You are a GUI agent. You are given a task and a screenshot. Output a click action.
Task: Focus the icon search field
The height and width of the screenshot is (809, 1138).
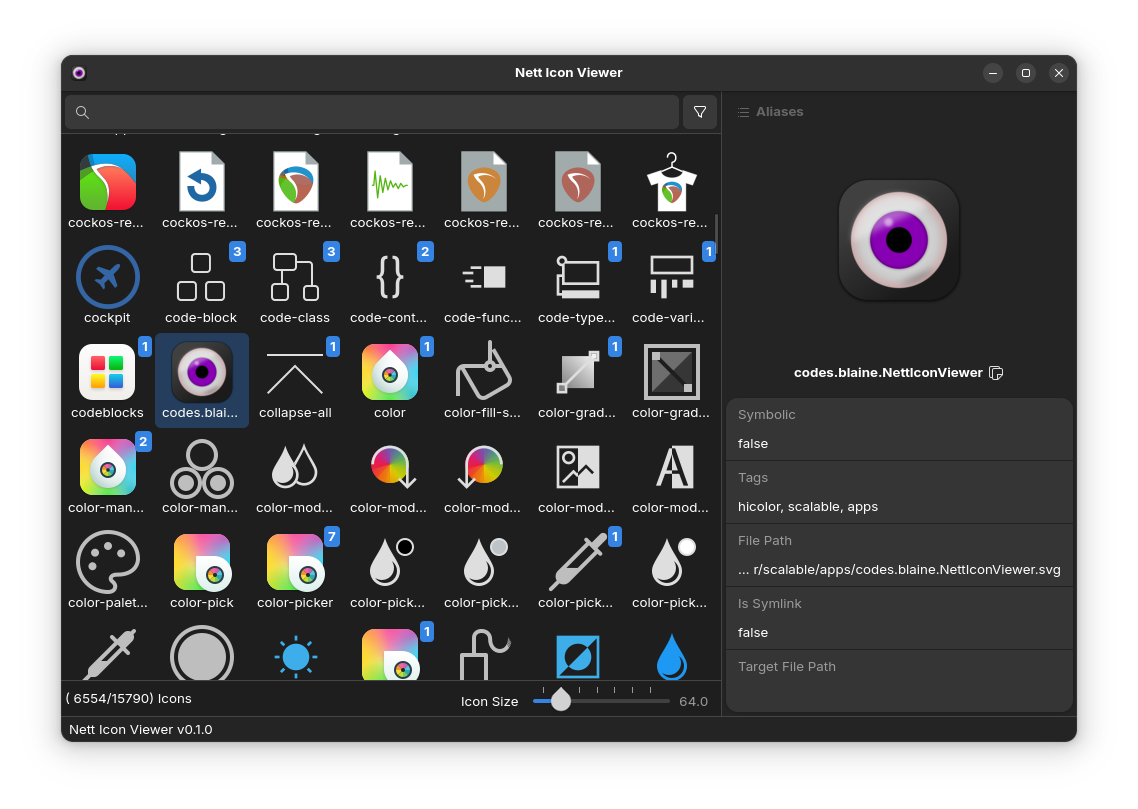(372, 112)
